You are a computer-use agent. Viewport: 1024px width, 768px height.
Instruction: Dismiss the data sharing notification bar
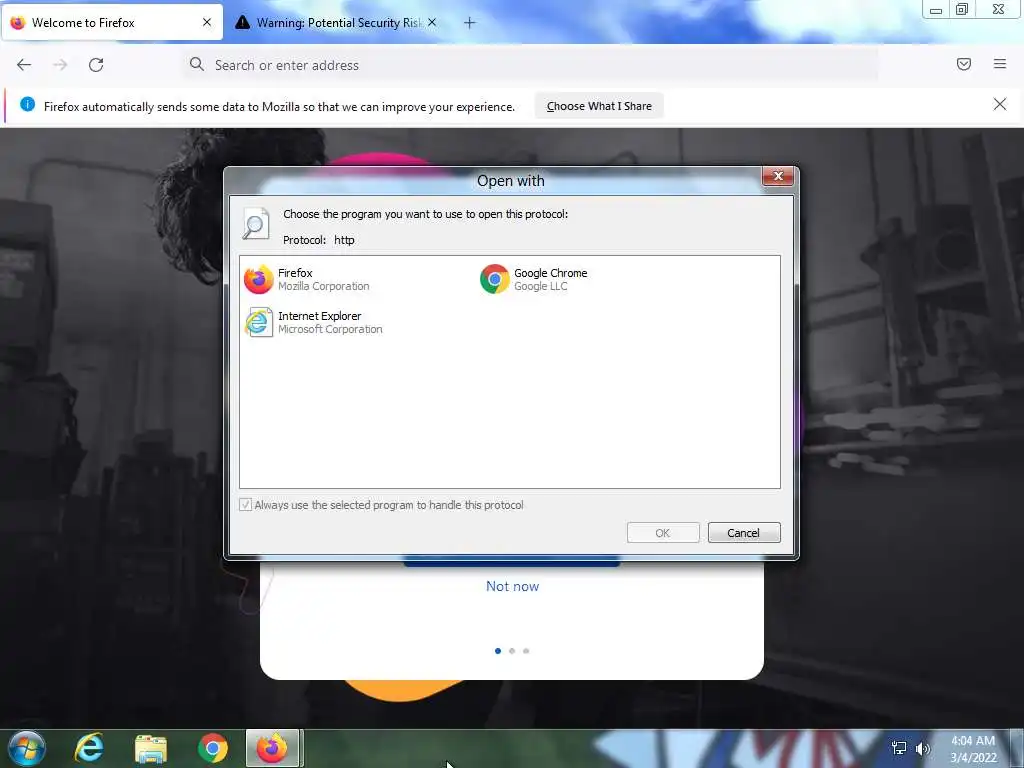point(1000,104)
